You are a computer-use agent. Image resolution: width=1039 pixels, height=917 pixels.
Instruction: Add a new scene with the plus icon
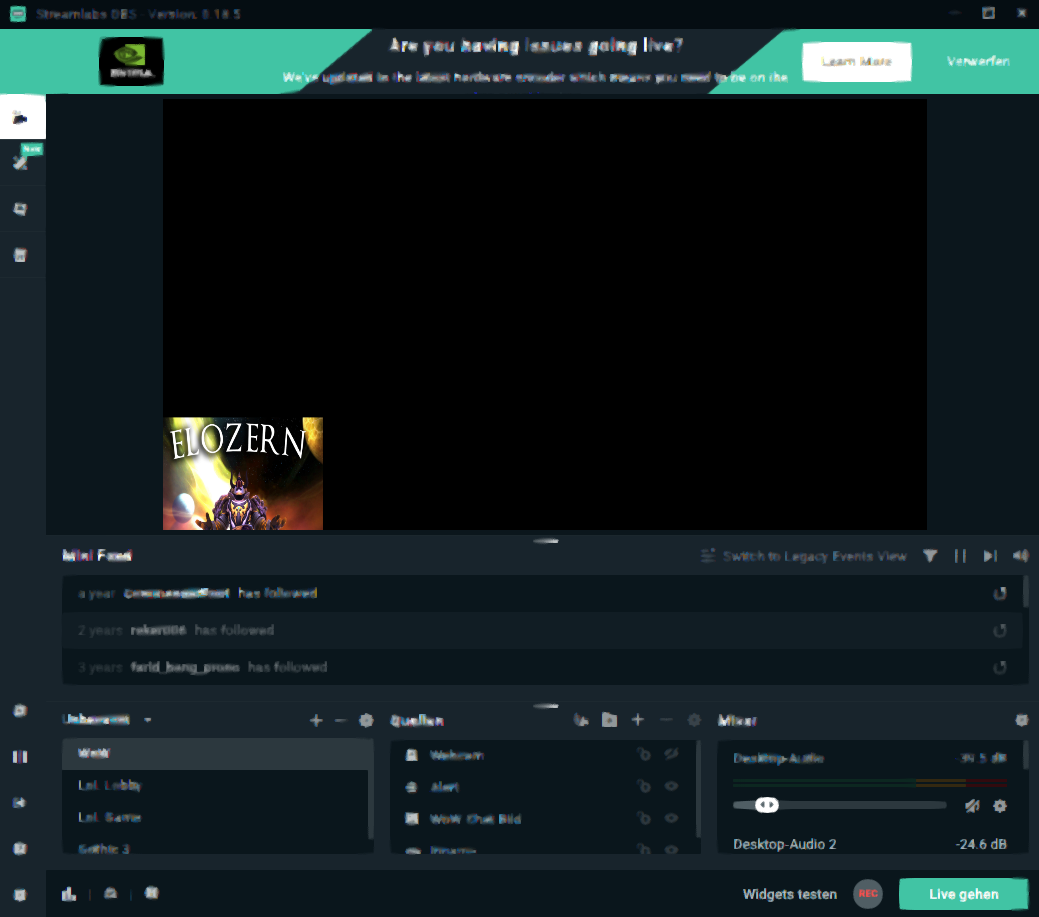click(316, 720)
